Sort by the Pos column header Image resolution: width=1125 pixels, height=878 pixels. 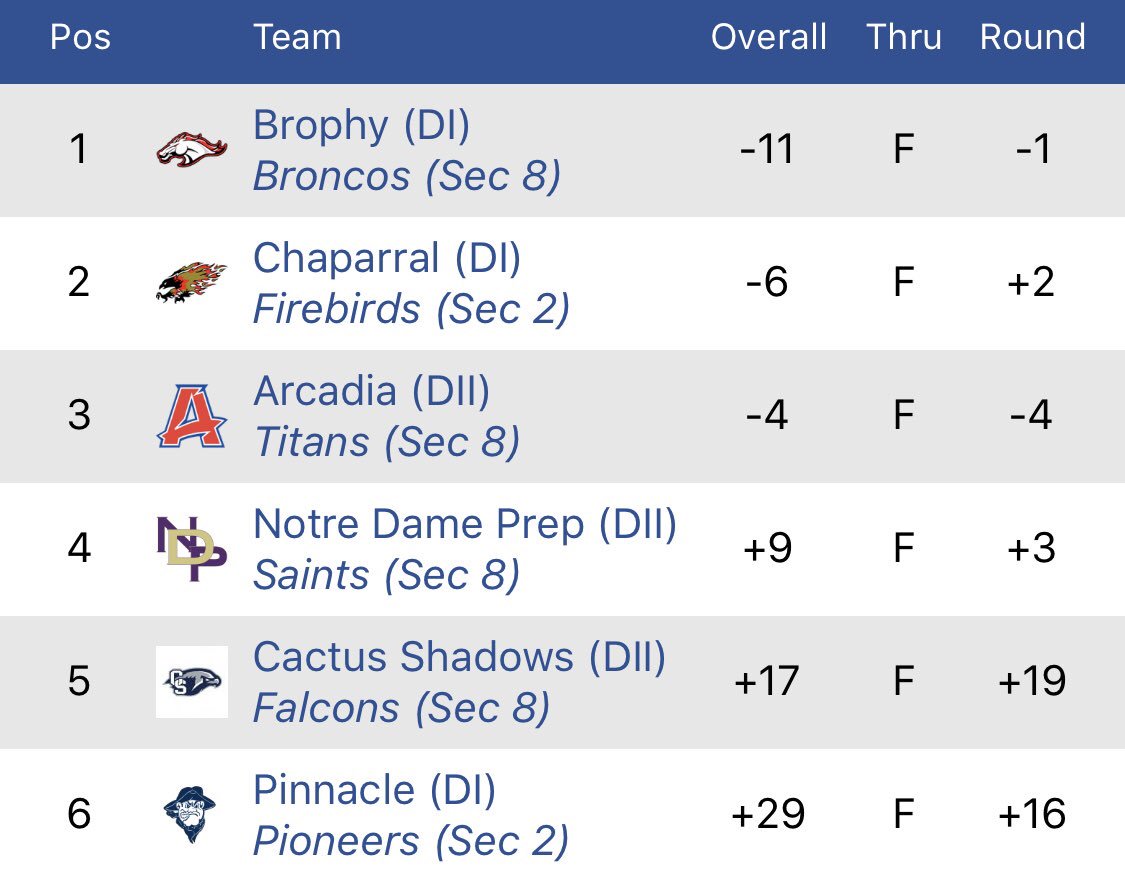click(80, 37)
